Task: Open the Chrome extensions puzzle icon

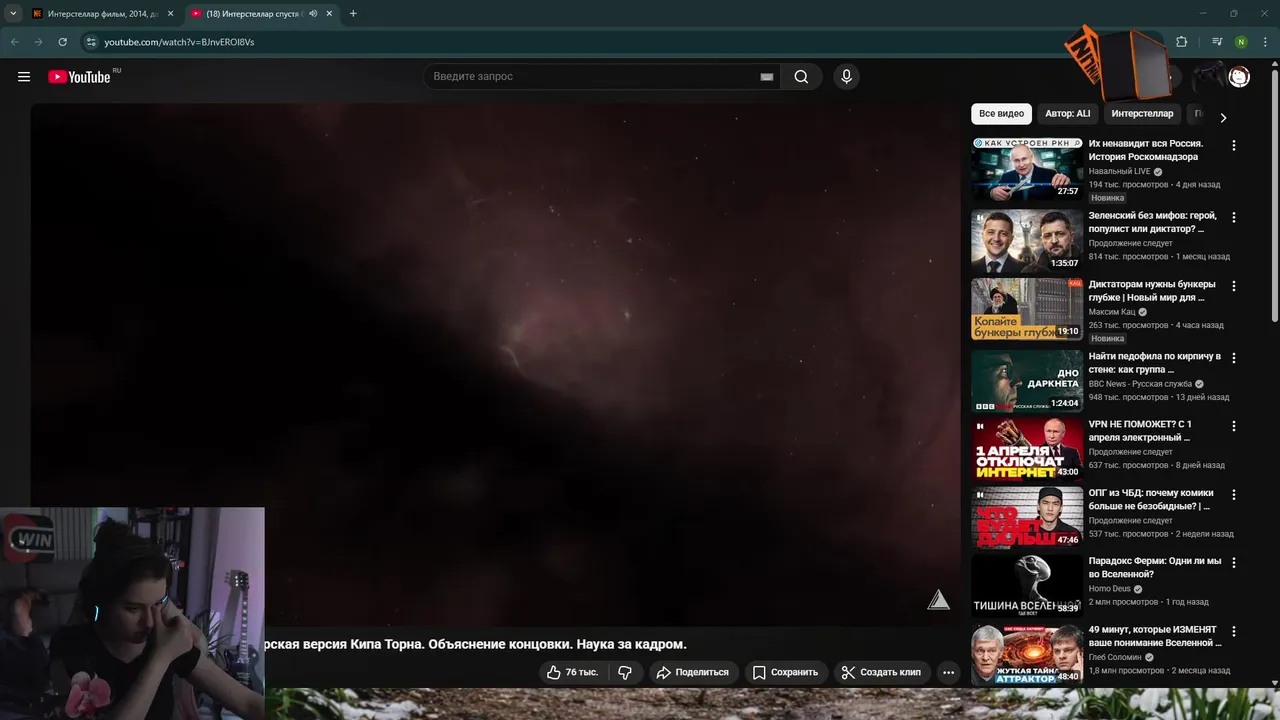Action: tap(1181, 42)
